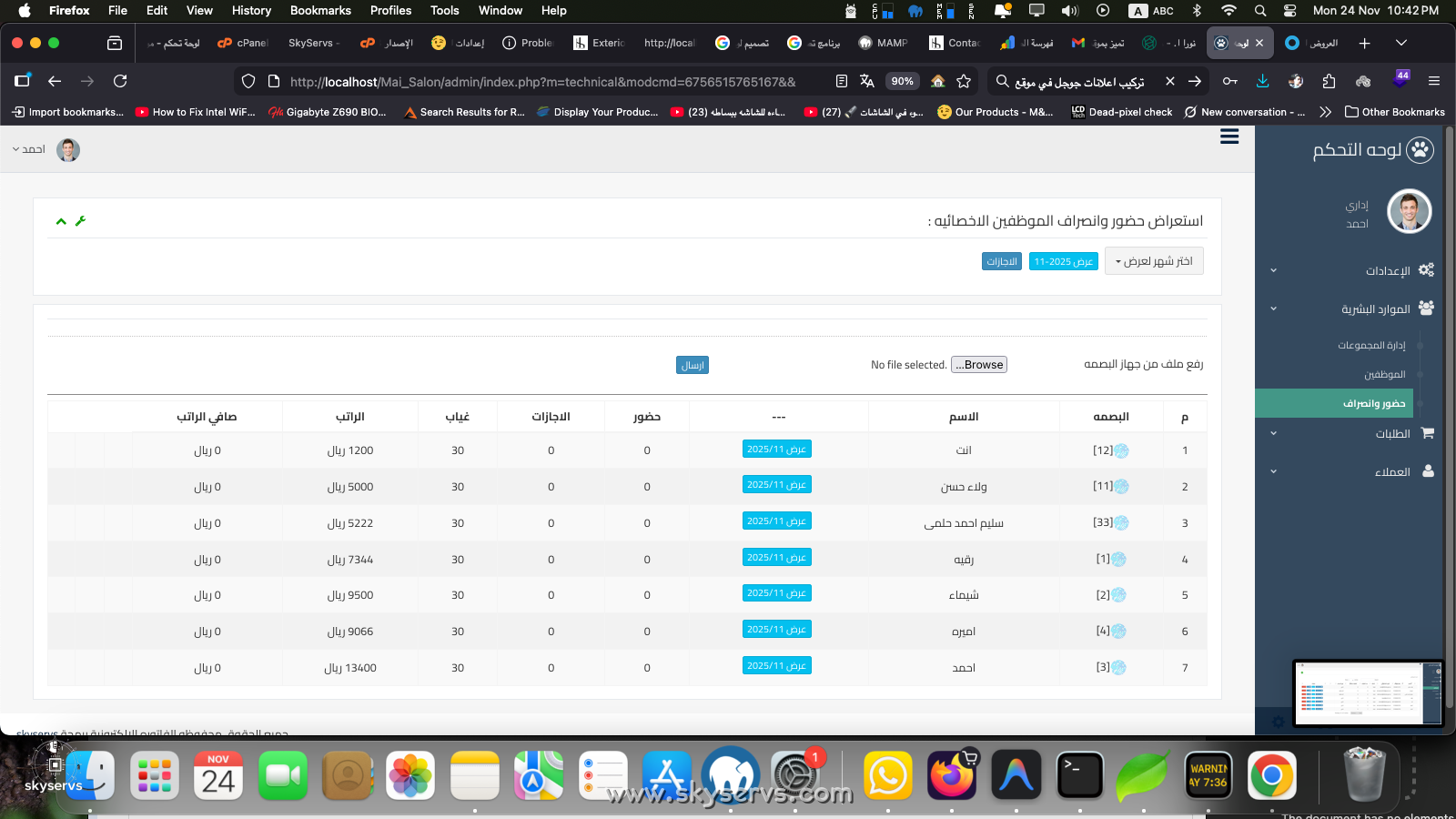Screen dimensions: 1456x819
Task: Open WhatsApp from the dock
Action: click(887, 776)
